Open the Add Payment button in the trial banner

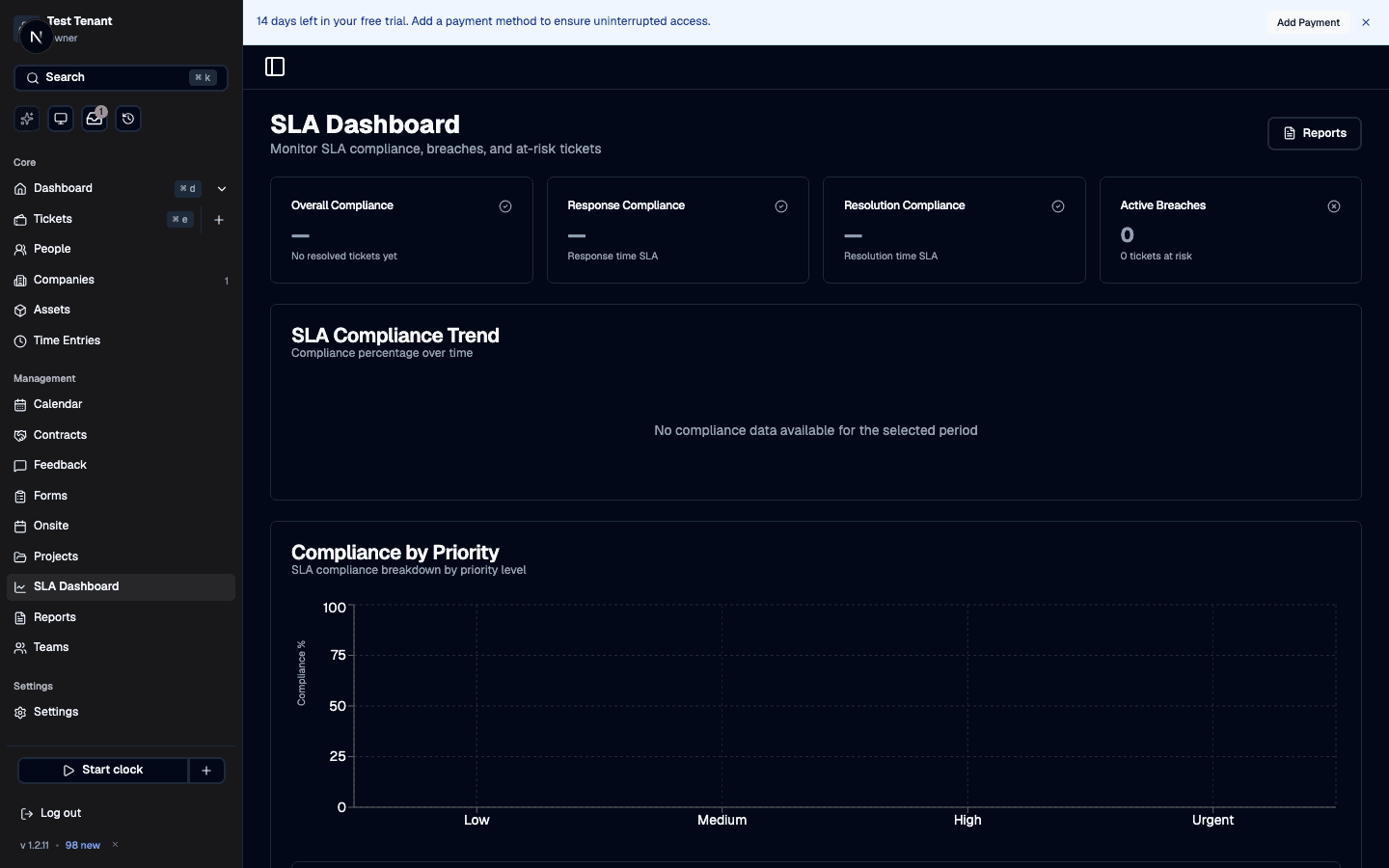[x=1308, y=22]
